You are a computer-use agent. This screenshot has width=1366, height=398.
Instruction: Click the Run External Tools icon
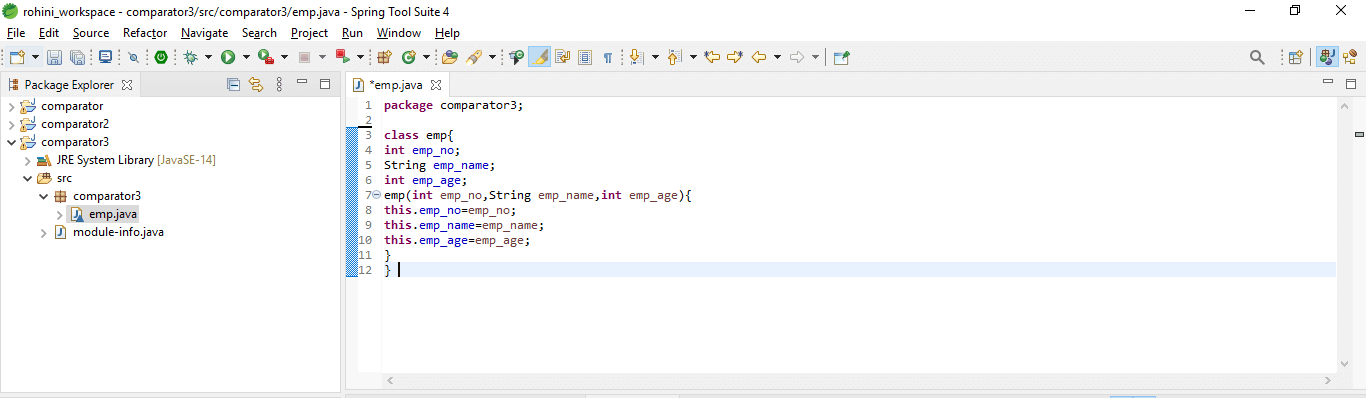(266, 58)
